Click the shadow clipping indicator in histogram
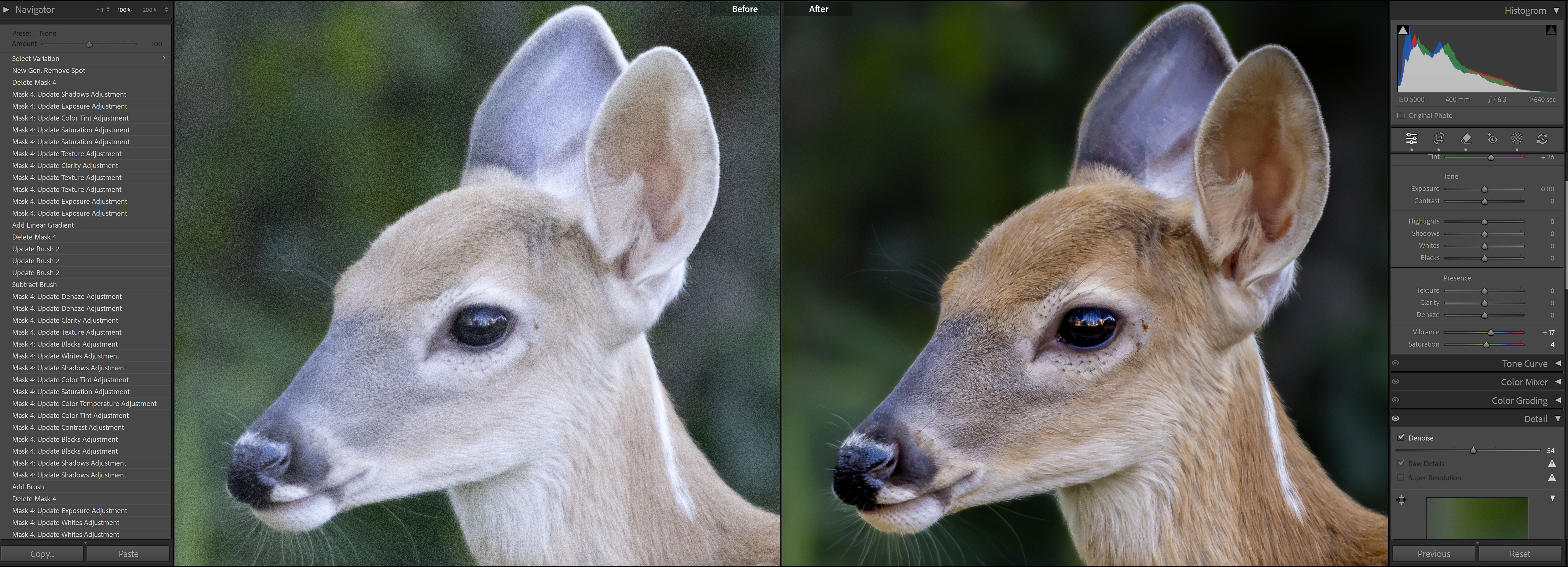The width and height of the screenshot is (1568, 567). pos(1403,30)
